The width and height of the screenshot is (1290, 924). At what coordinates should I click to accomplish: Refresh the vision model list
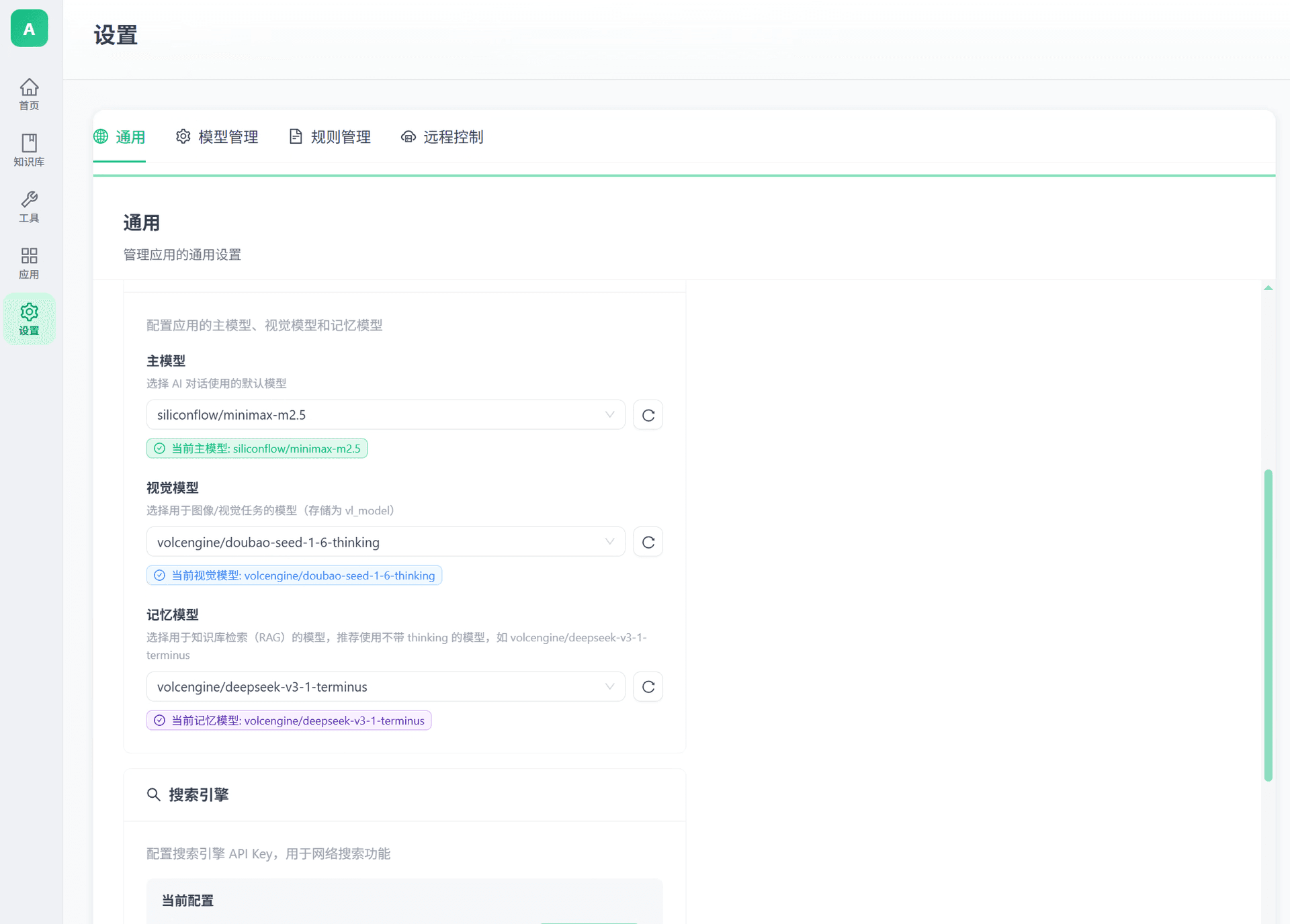(x=648, y=542)
